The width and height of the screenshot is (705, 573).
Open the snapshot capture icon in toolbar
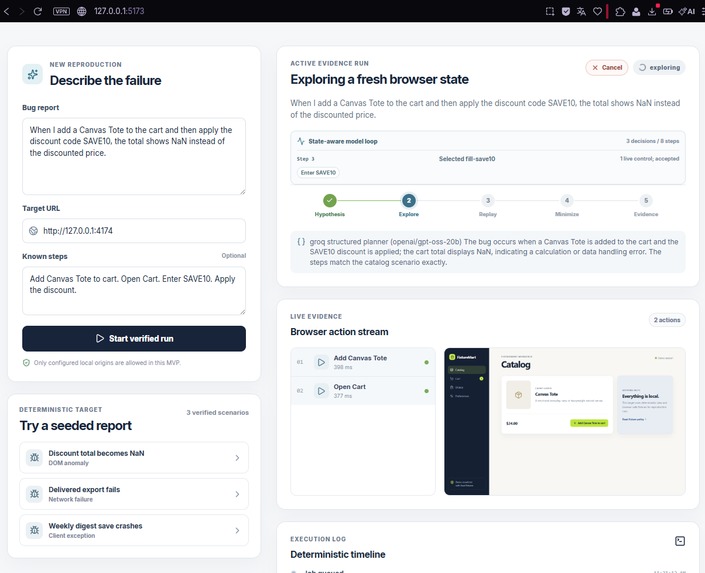(x=549, y=11)
